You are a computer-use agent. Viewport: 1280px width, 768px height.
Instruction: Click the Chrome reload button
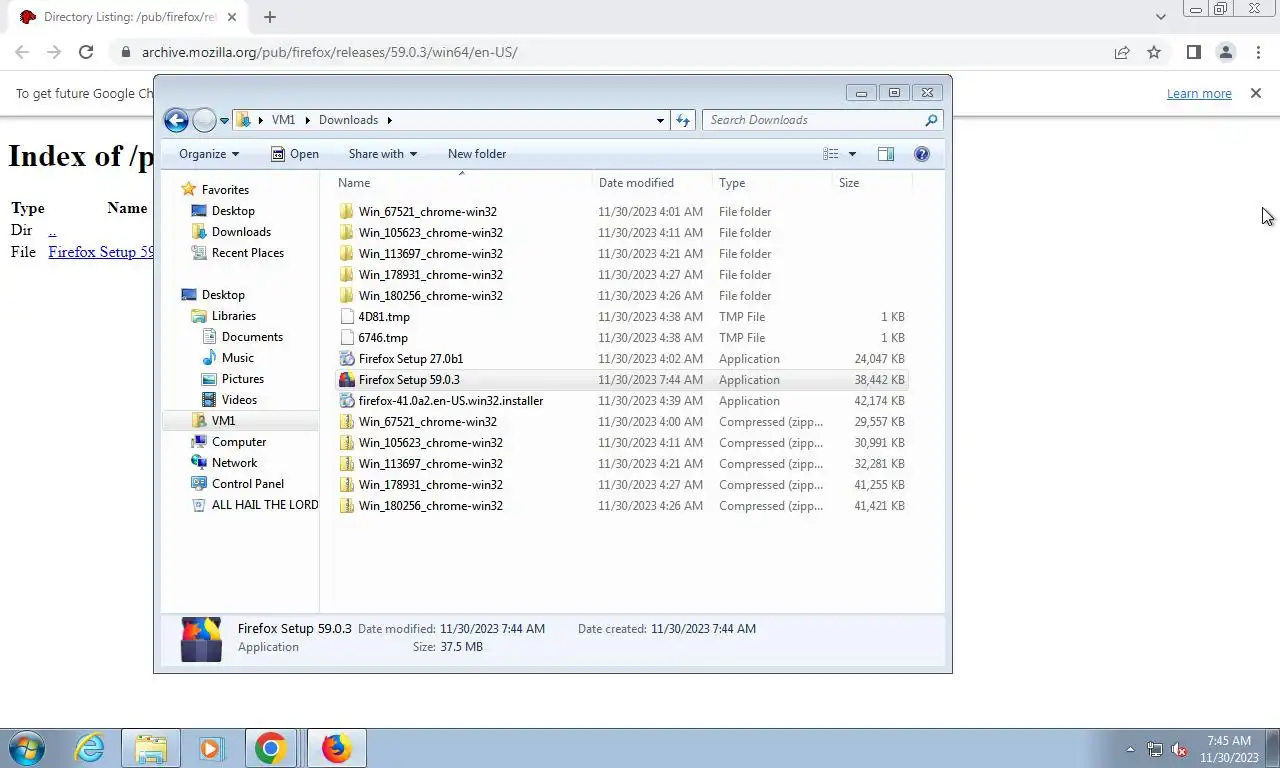pyautogui.click(x=86, y=52)
